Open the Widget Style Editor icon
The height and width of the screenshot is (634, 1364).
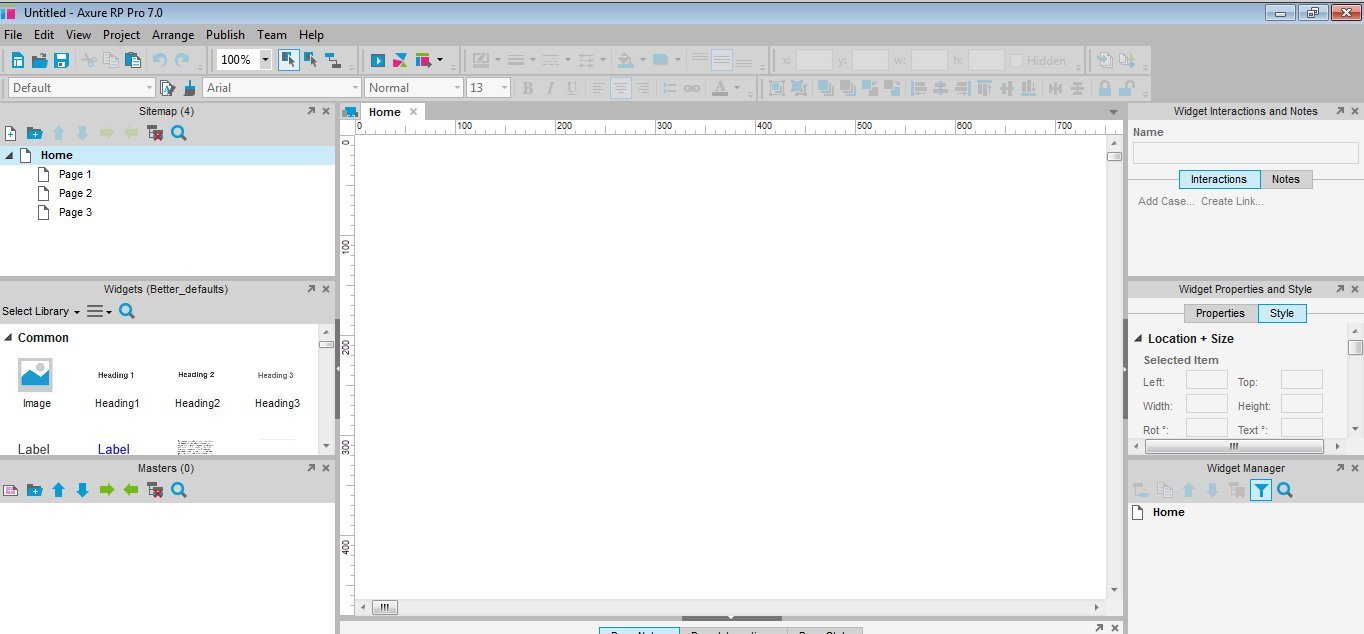167,88
